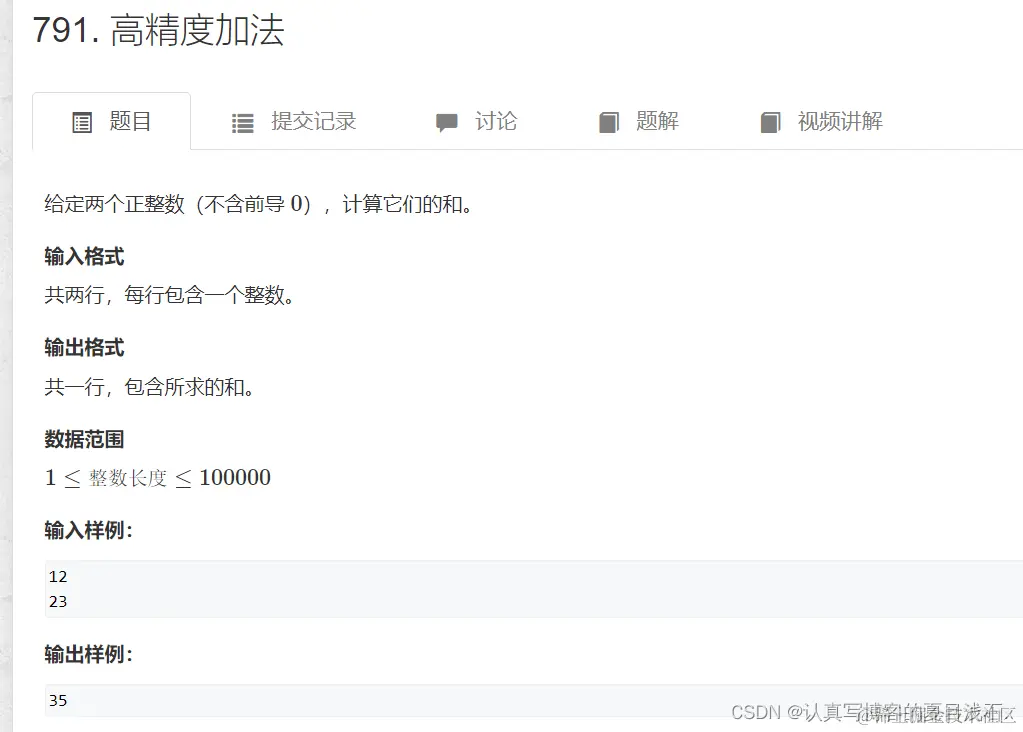Switch to the 提交记录 tab
This screenshot has height=732, width=1023.
pos(294,121)
